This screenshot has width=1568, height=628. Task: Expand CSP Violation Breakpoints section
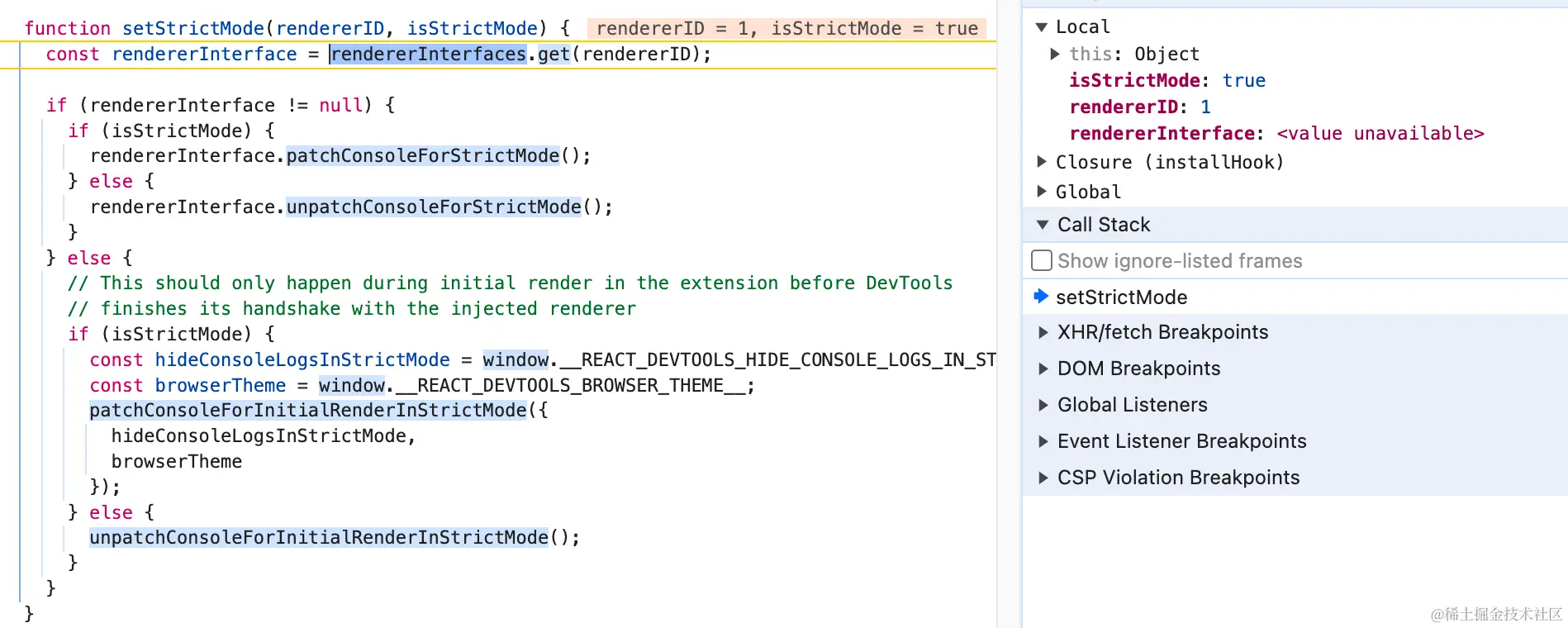pos(1043,478)
